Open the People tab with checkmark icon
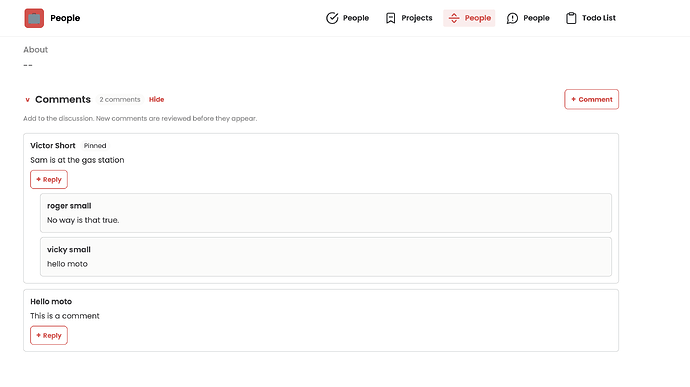The width and height of the screenshot is (690, 387). [x=347, y=18]
